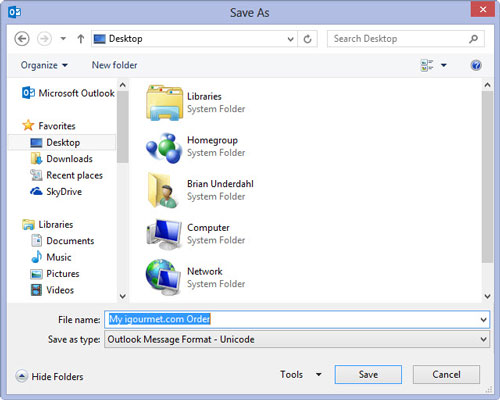The width and height of the screenshot is (500, 400).
Task: Select the Network system folder icon
Action: [x=164, y=277]
